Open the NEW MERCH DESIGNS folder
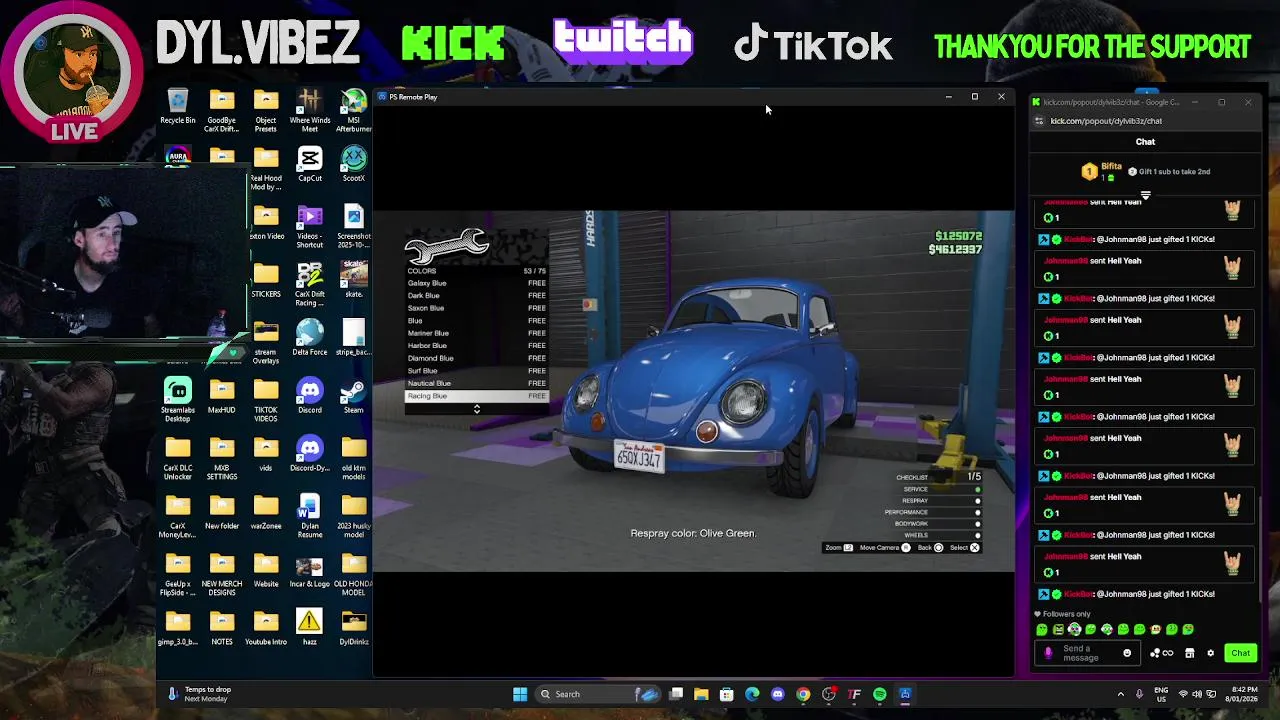Screen dimensions: 1280x720 222,574
